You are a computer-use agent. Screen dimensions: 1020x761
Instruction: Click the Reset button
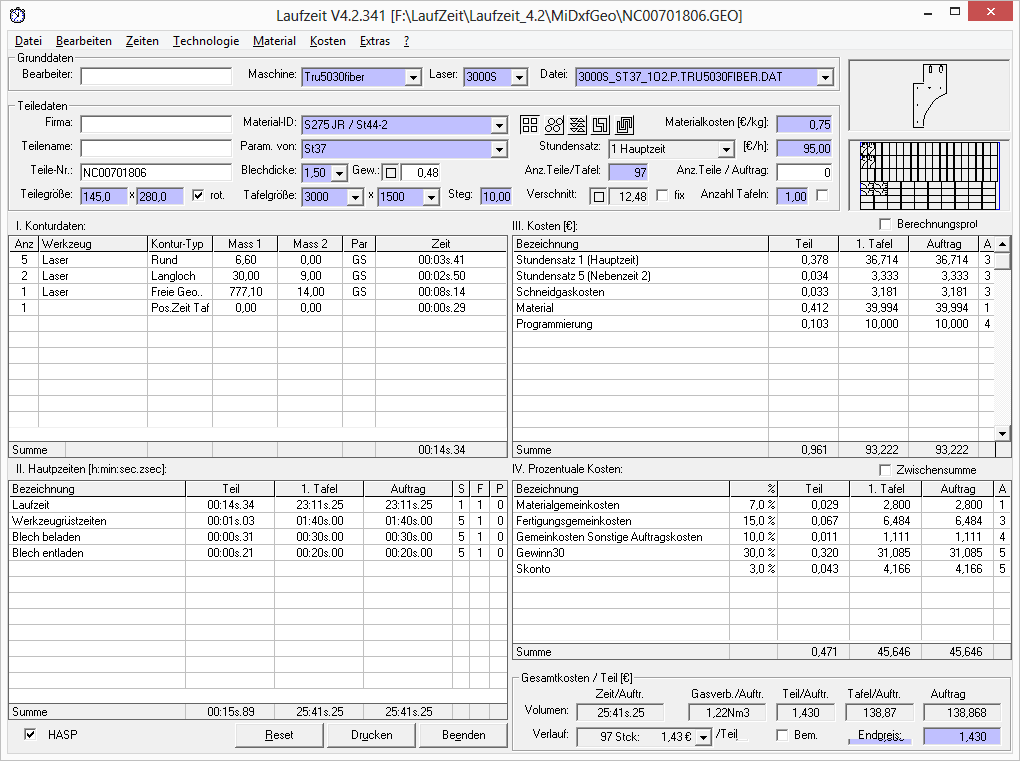(279, 735)
